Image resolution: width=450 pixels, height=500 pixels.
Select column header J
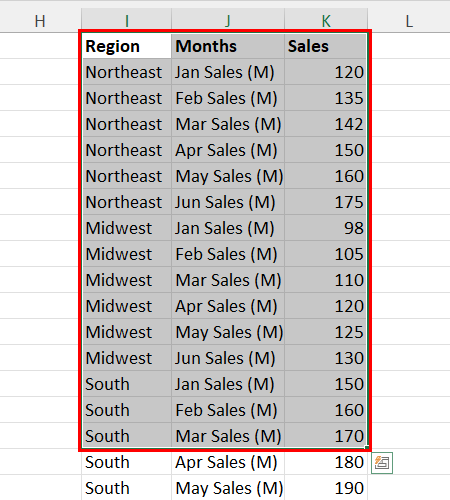(x=228, y=21)
